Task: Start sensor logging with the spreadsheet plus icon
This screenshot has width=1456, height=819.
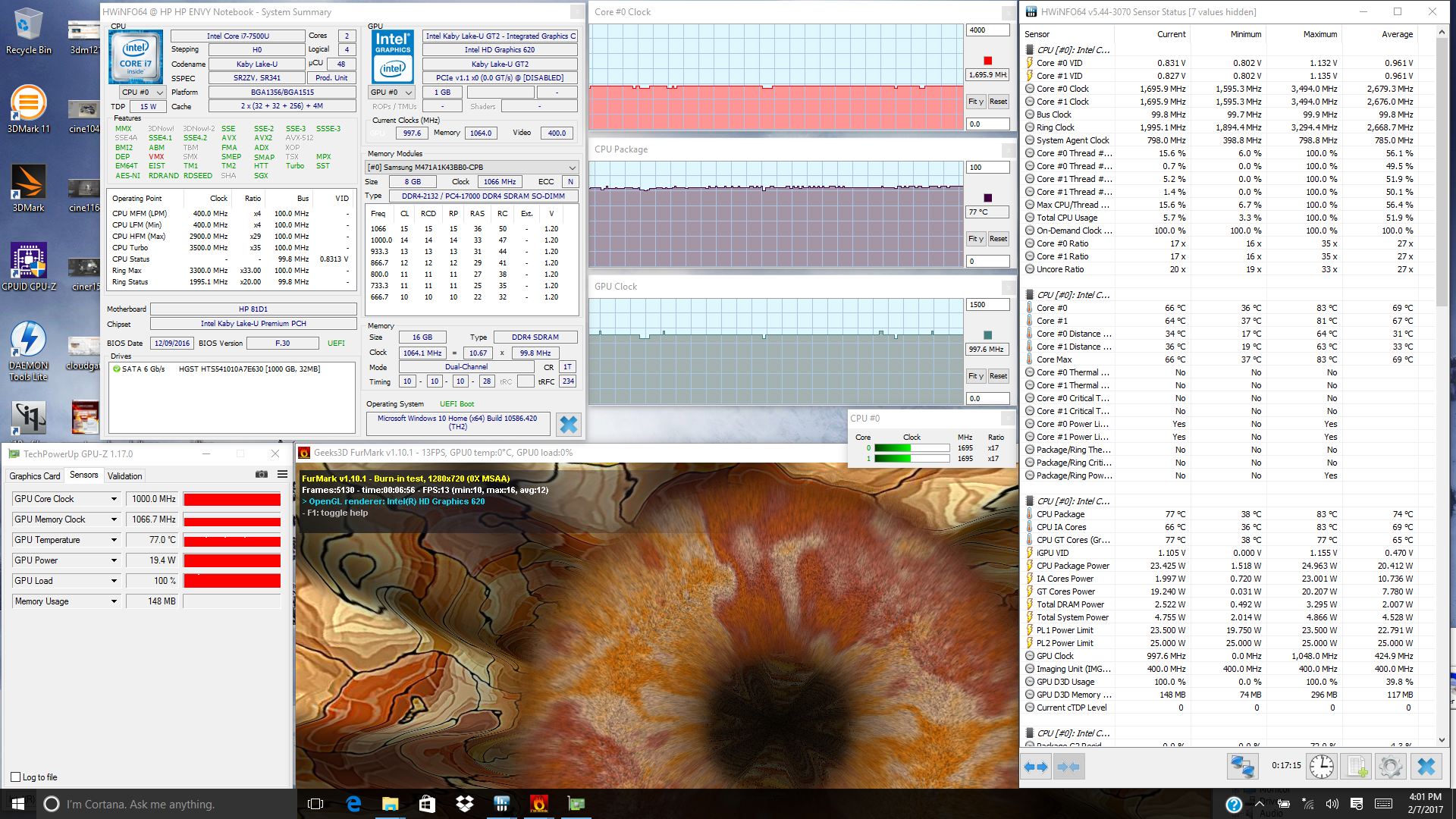Action: (1357, 767)
